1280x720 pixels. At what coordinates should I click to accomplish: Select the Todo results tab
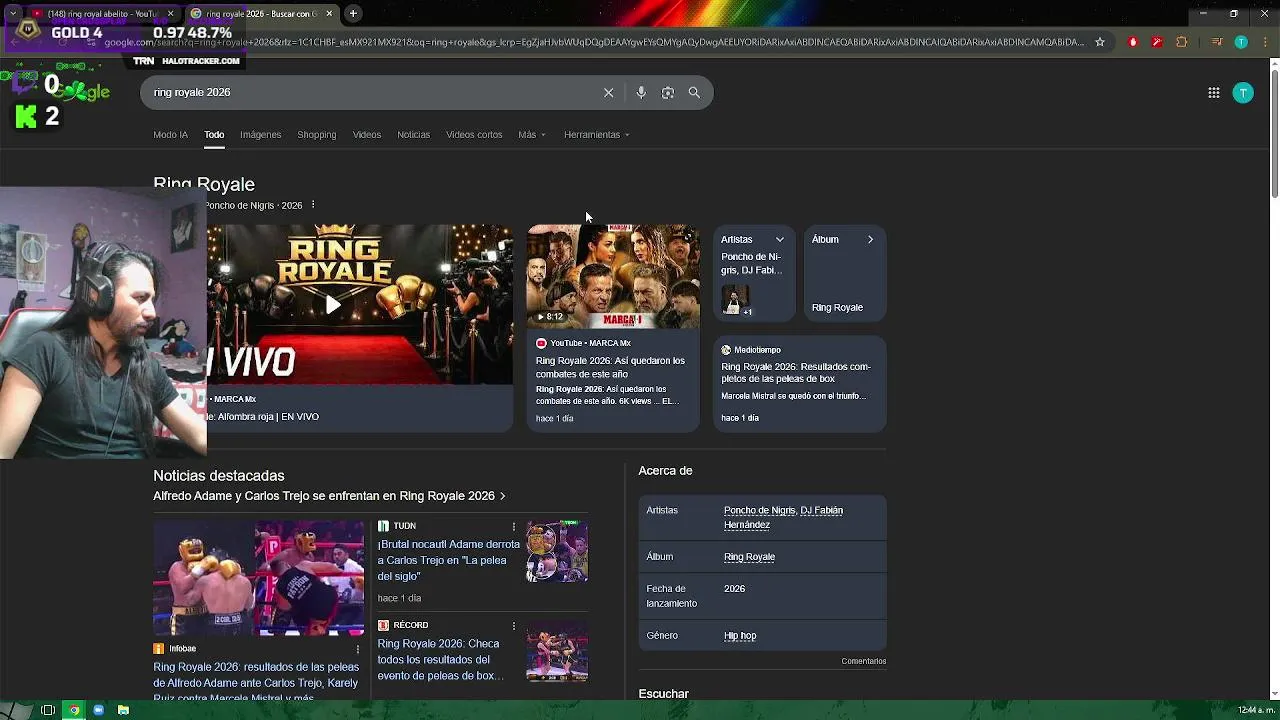point(214,135)
